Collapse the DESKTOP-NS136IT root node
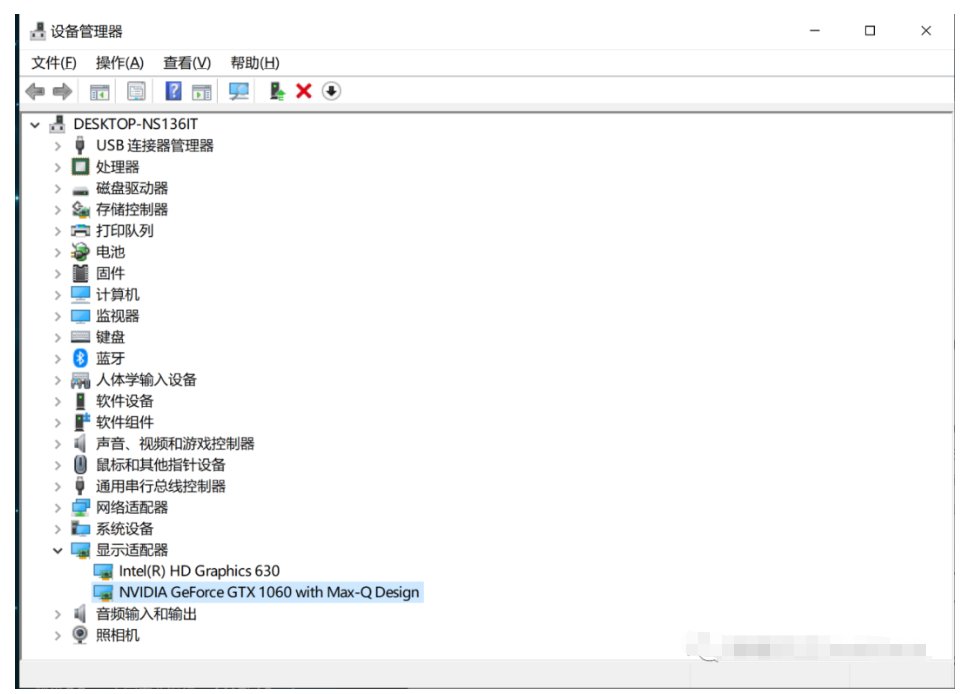 click(x=36, y=125)
